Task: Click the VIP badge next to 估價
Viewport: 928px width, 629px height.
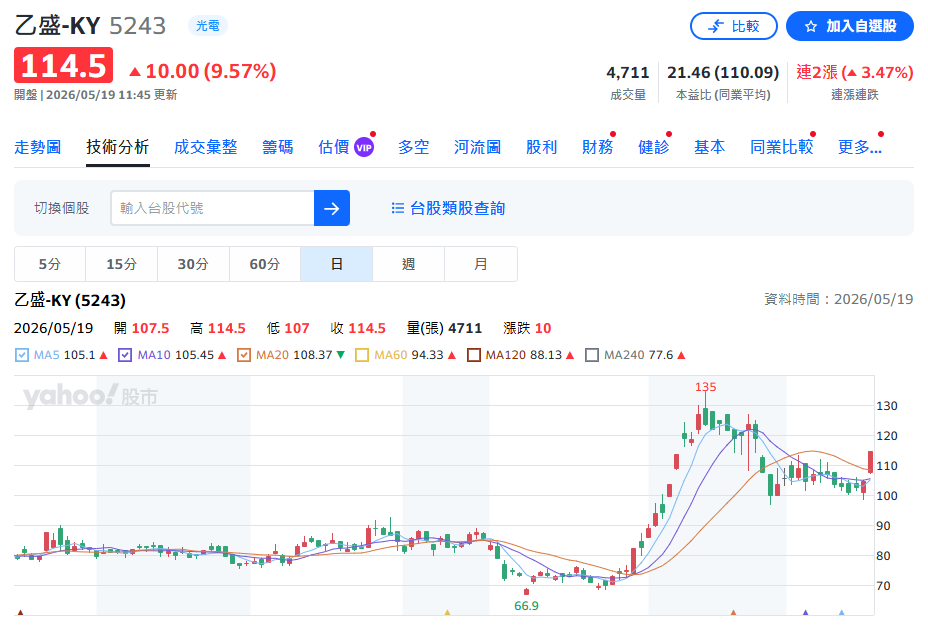Action: (363, 147)
